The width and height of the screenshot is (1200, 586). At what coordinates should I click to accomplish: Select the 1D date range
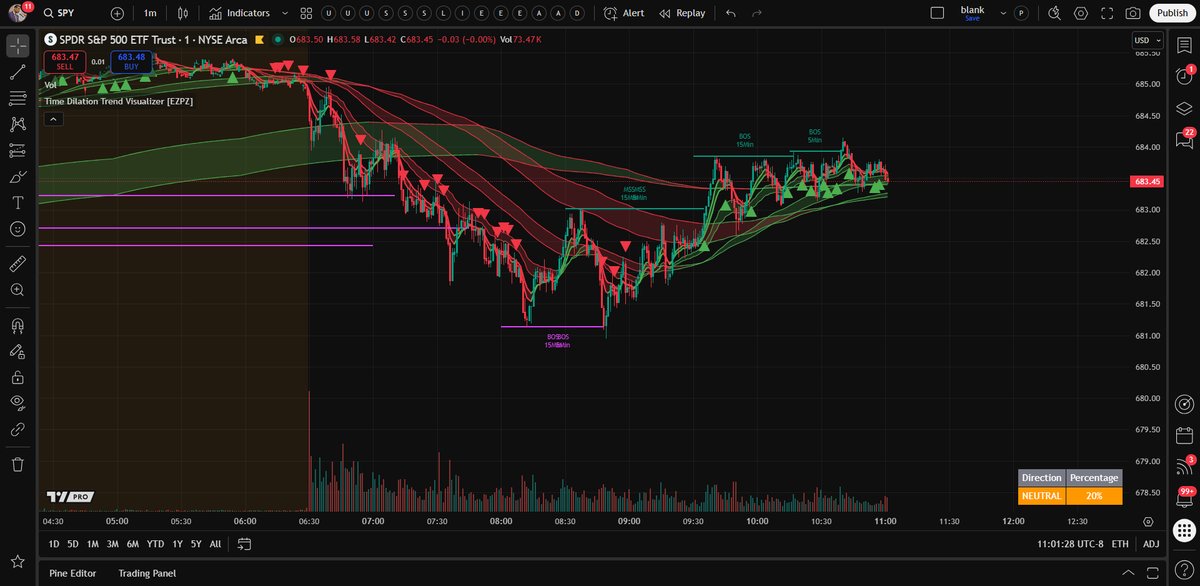point(55,544)
